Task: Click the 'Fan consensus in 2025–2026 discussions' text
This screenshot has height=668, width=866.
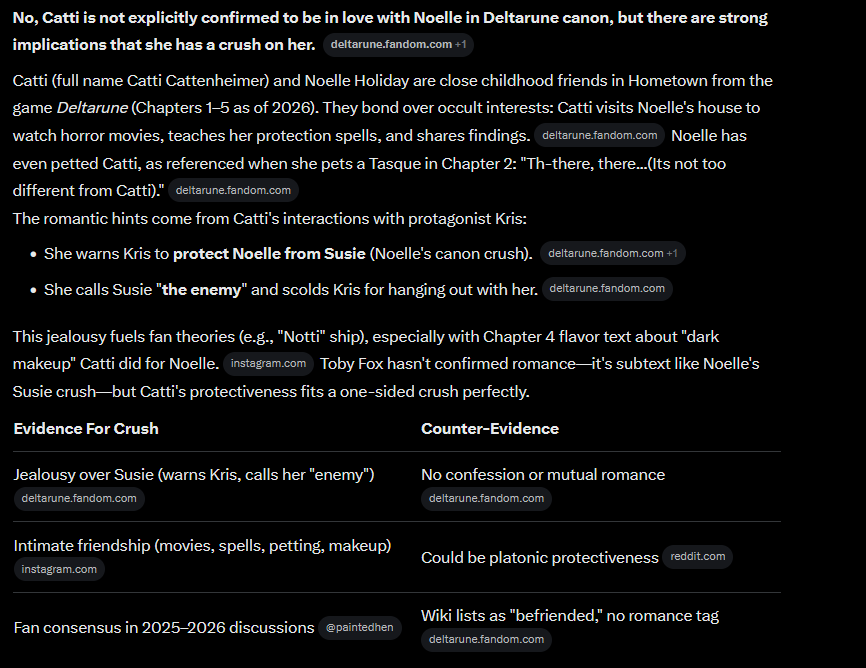Action: click(164, 628)
